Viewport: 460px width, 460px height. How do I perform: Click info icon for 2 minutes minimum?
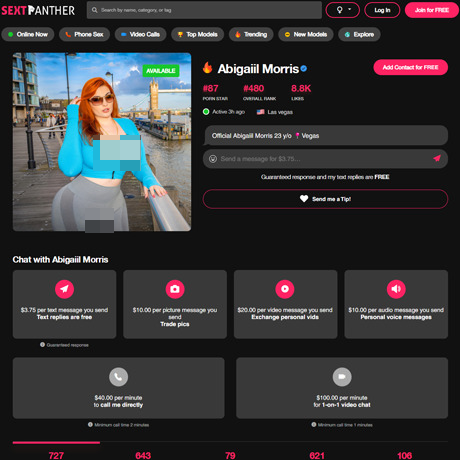(90, 424)
